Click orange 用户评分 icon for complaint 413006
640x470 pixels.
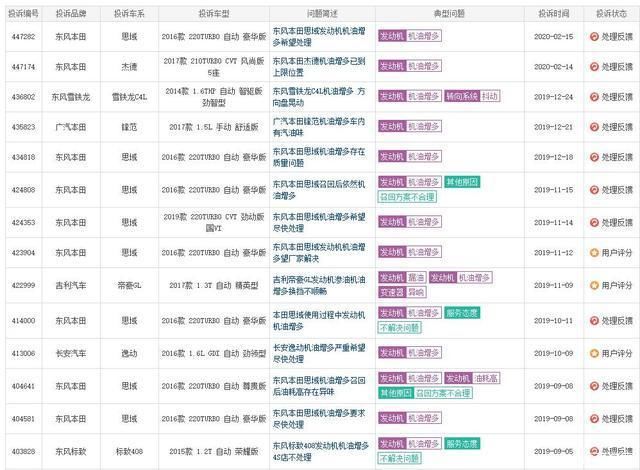pyautogui.click(x=594, y=353)
